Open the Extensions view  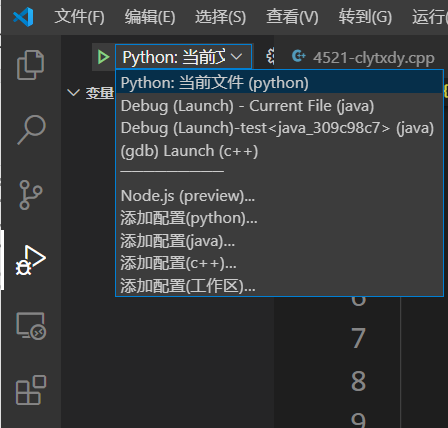[31, 390]
